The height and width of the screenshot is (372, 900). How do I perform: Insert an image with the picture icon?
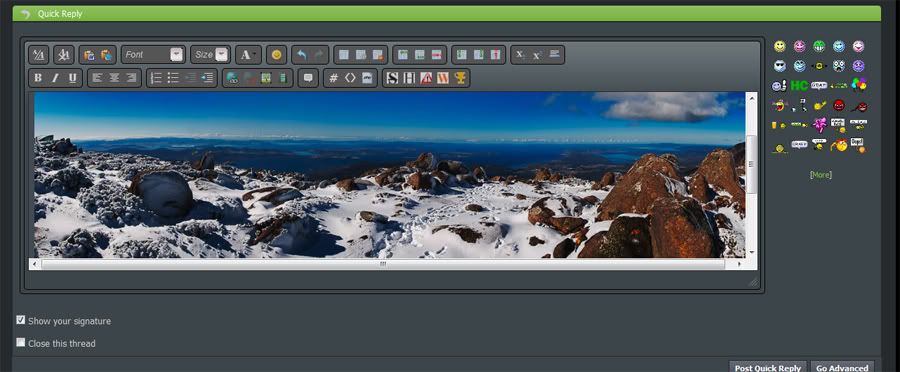[x=266, y=78]
